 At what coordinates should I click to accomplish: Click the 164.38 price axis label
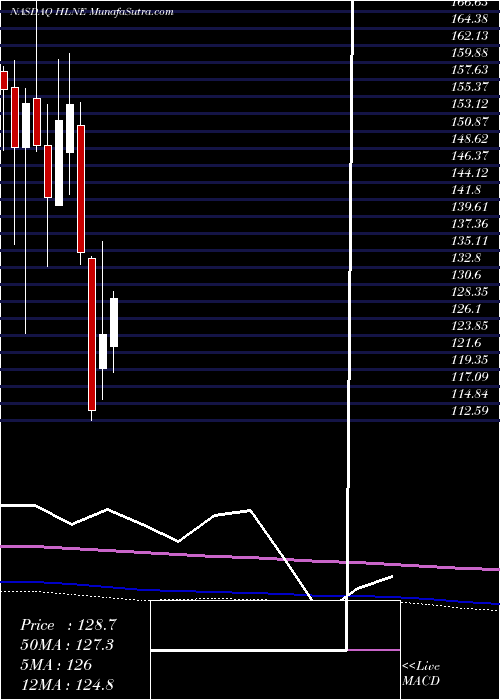[x=470, y=19]
